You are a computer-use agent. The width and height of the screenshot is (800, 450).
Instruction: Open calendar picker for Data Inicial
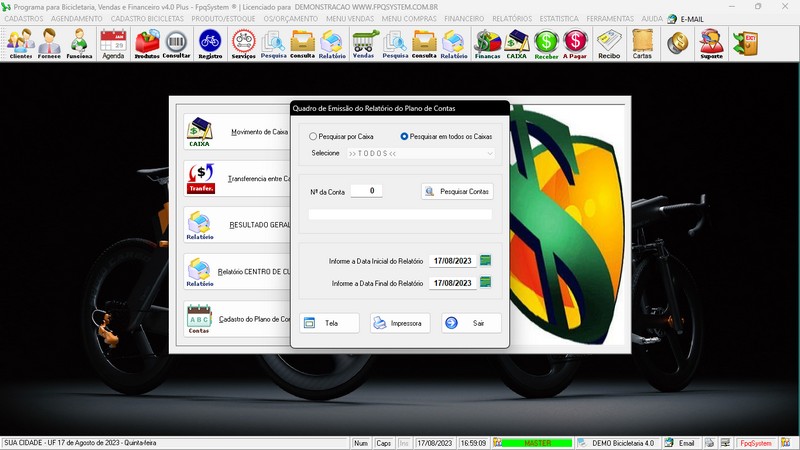click(486, 261)
